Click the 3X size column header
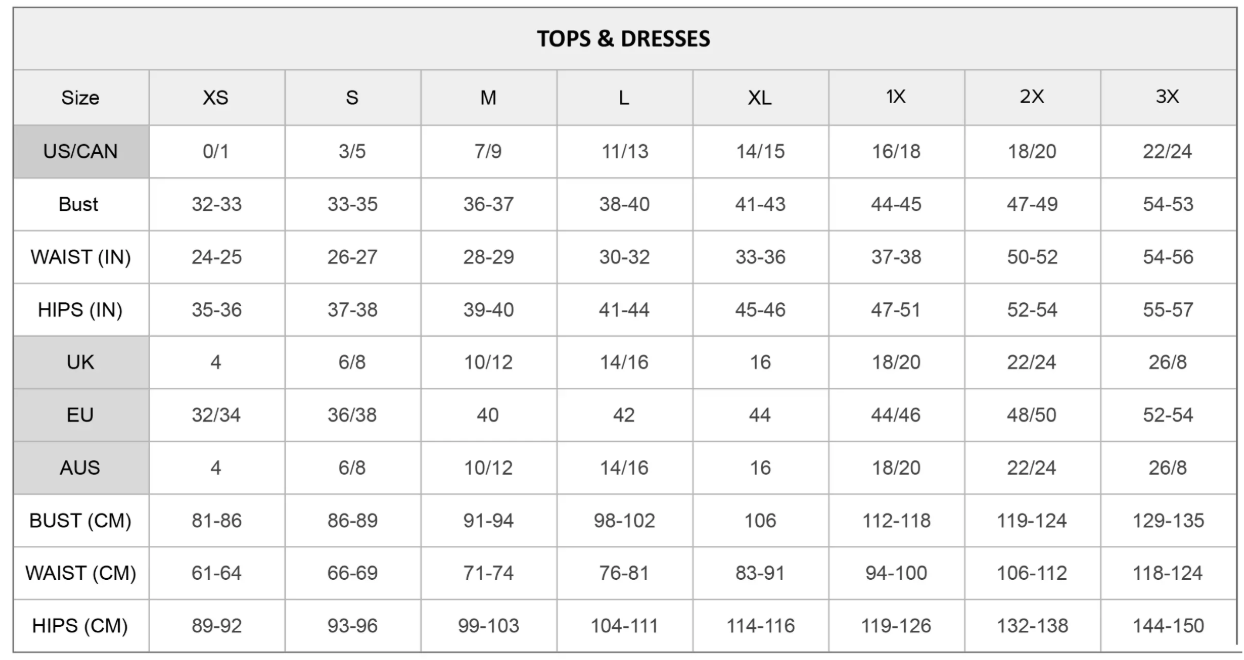 click(x=1168, y=98)
